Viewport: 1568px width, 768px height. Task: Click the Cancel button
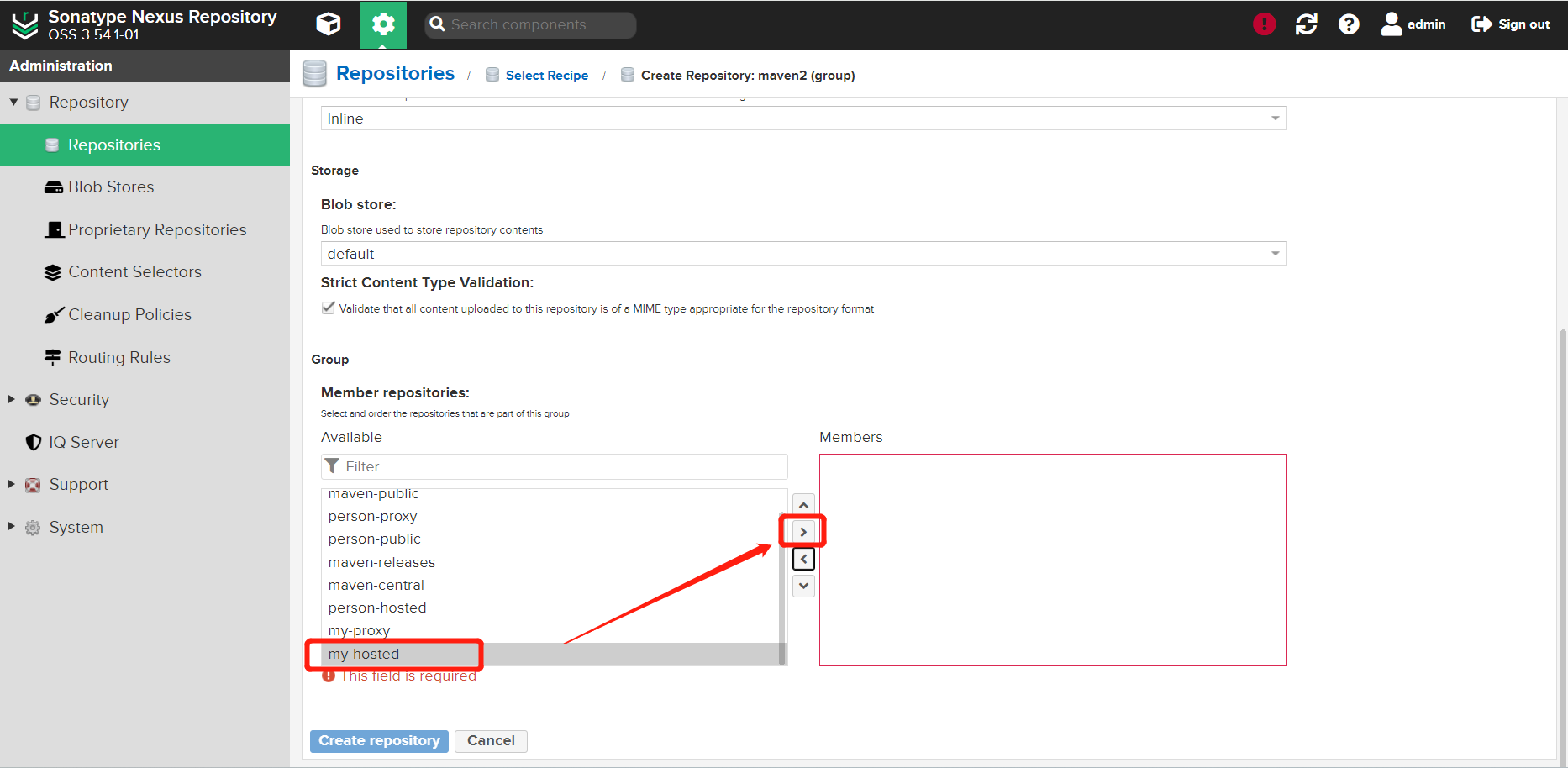(x=491, y=741)
